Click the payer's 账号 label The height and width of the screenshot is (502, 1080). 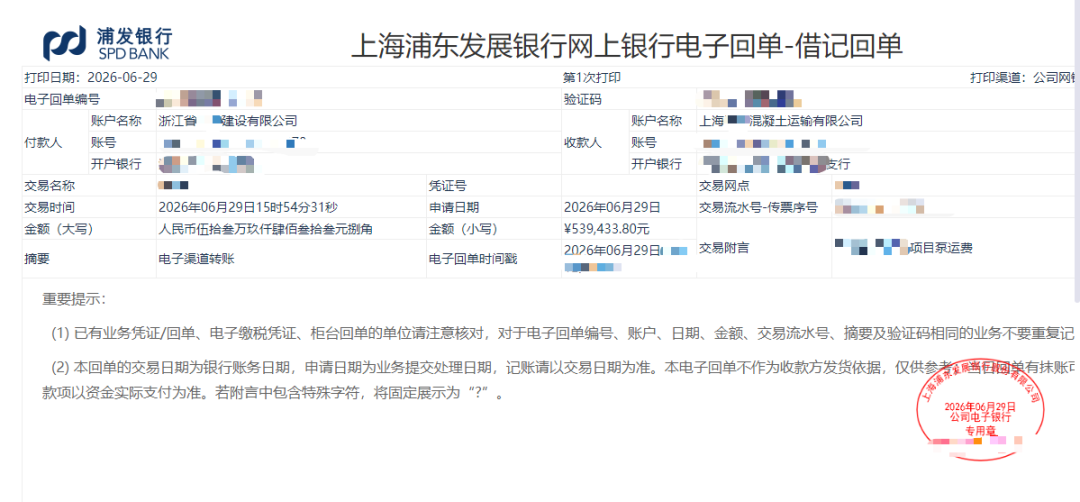coord(103,143)
